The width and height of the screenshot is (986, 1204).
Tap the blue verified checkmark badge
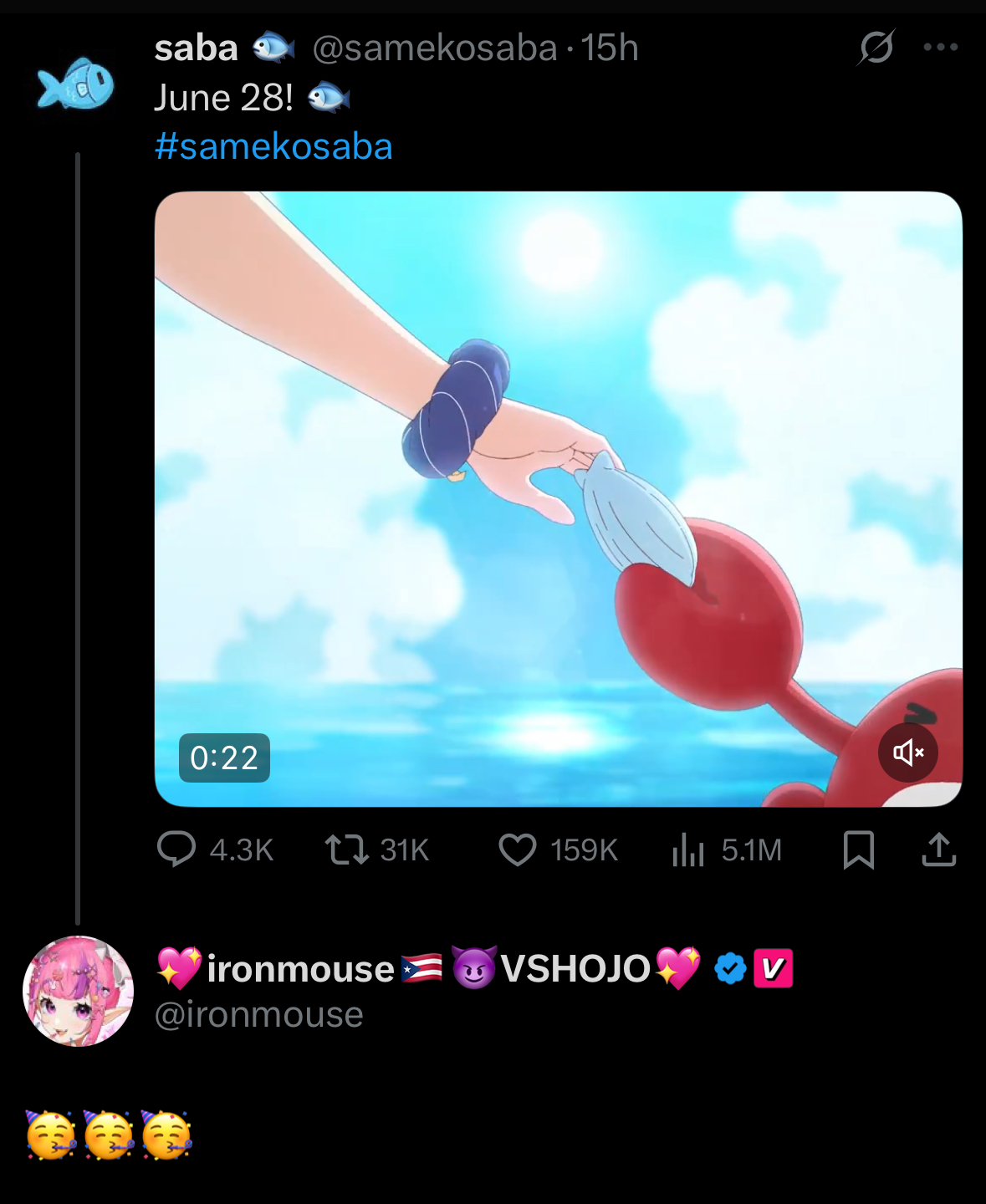point(730,969)
